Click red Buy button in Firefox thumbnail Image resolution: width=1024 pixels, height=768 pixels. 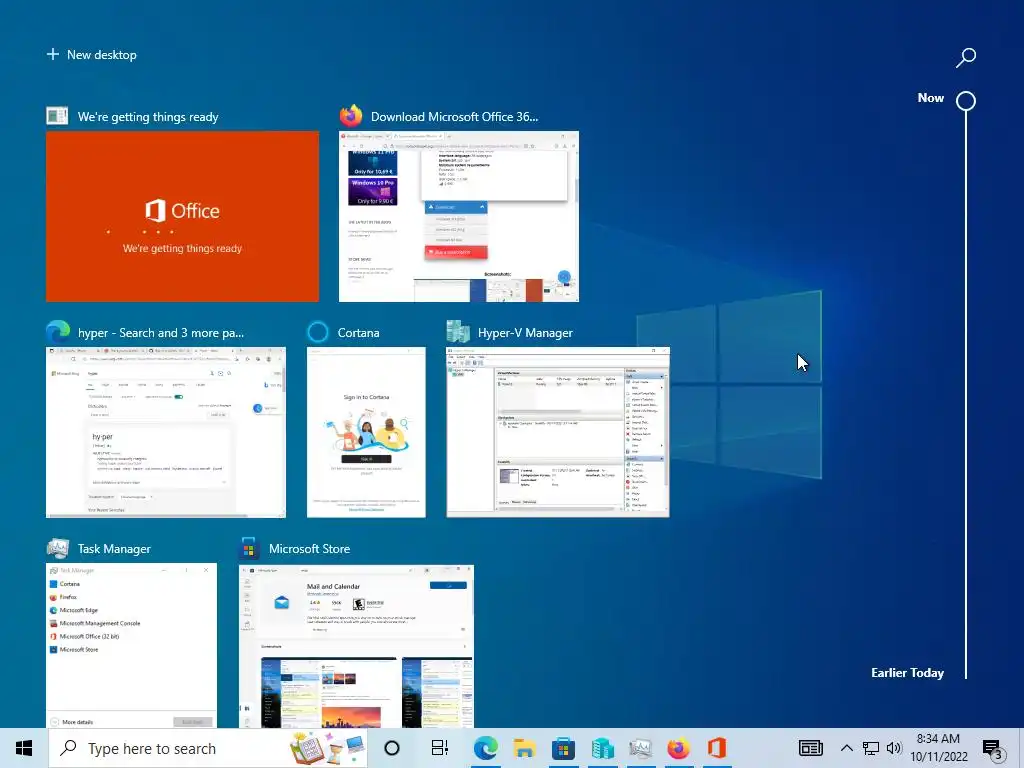[x=456, y=252]
